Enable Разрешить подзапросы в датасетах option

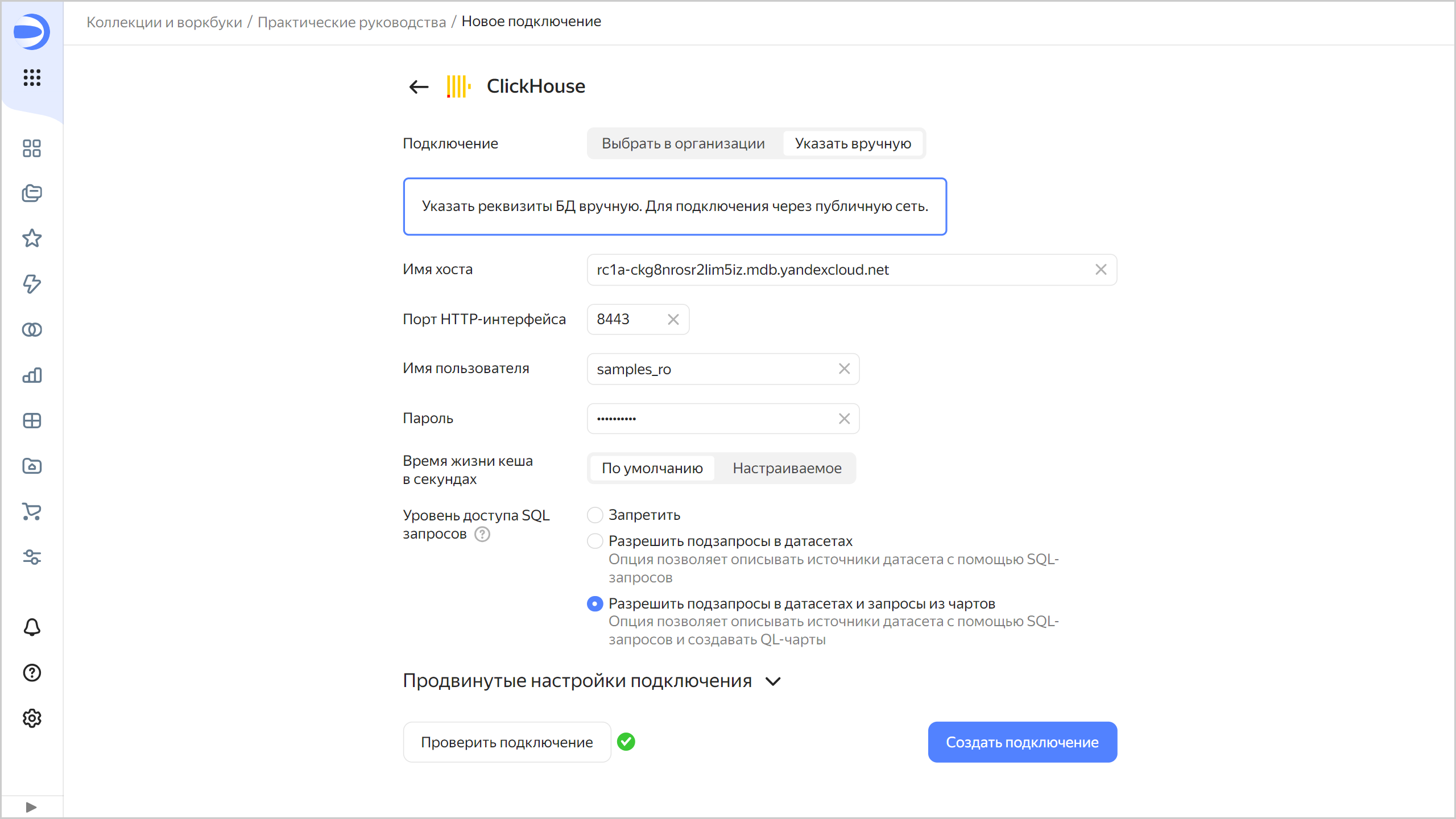[594, 541]
